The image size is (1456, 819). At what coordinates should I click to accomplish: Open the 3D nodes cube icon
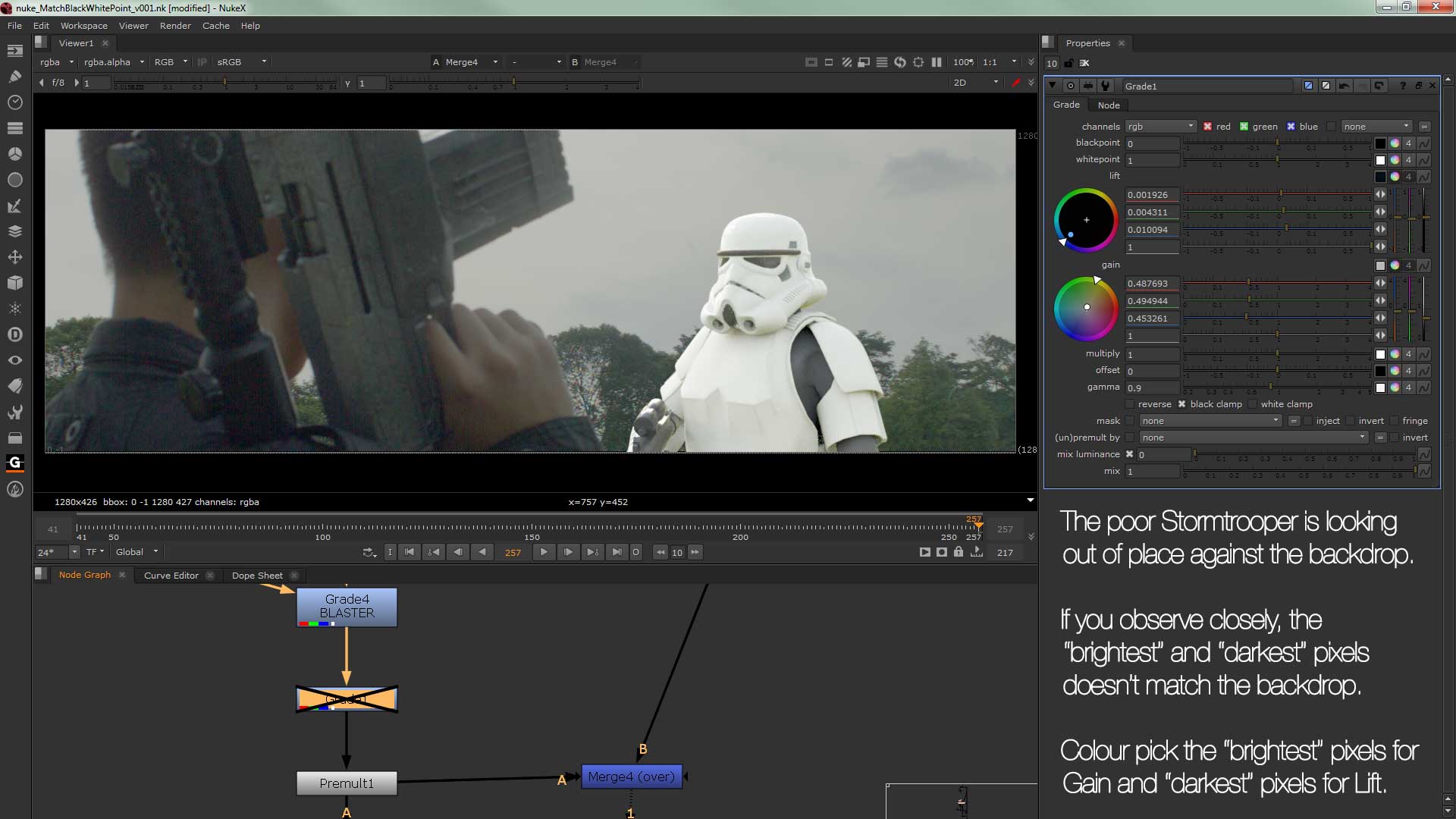click(14, 283)
